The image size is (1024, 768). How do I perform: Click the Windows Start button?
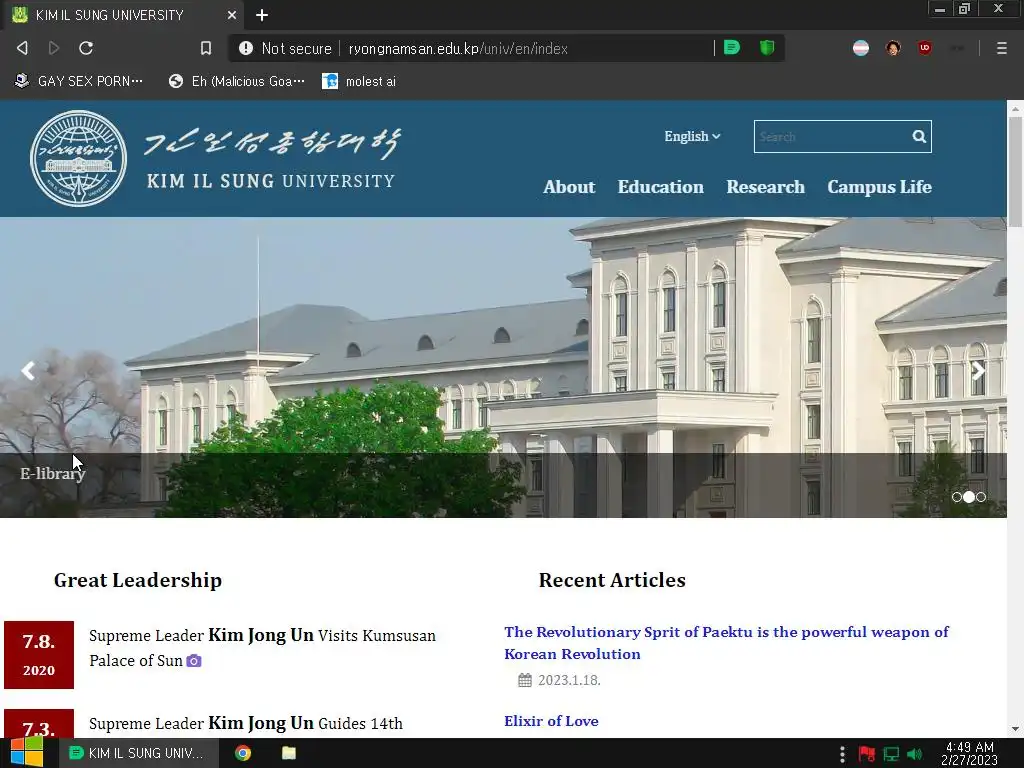pos(27,753)
